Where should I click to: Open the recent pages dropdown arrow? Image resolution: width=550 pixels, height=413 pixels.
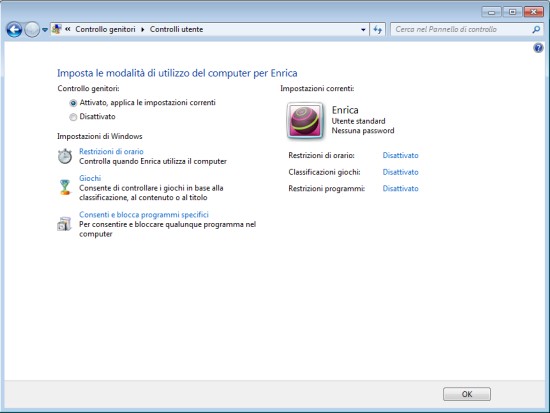click(45, 30)
